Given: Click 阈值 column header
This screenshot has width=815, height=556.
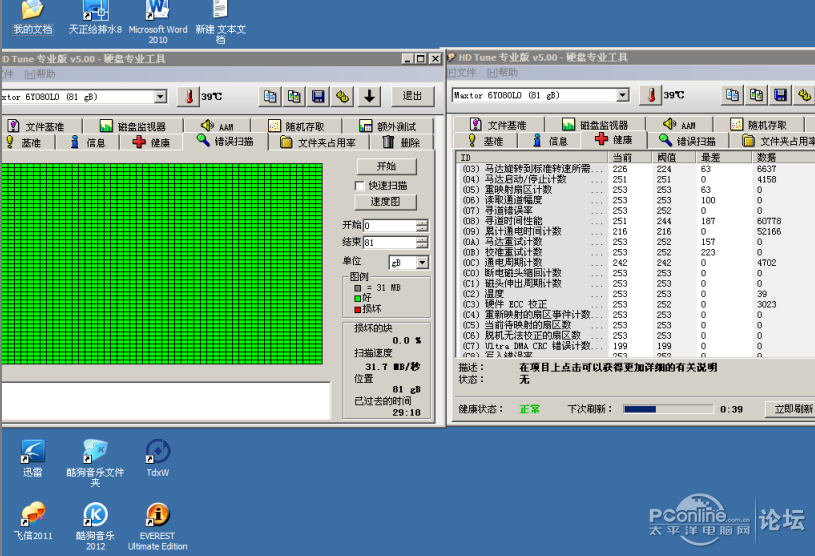Looking at the screenshot, I should 674,157.
